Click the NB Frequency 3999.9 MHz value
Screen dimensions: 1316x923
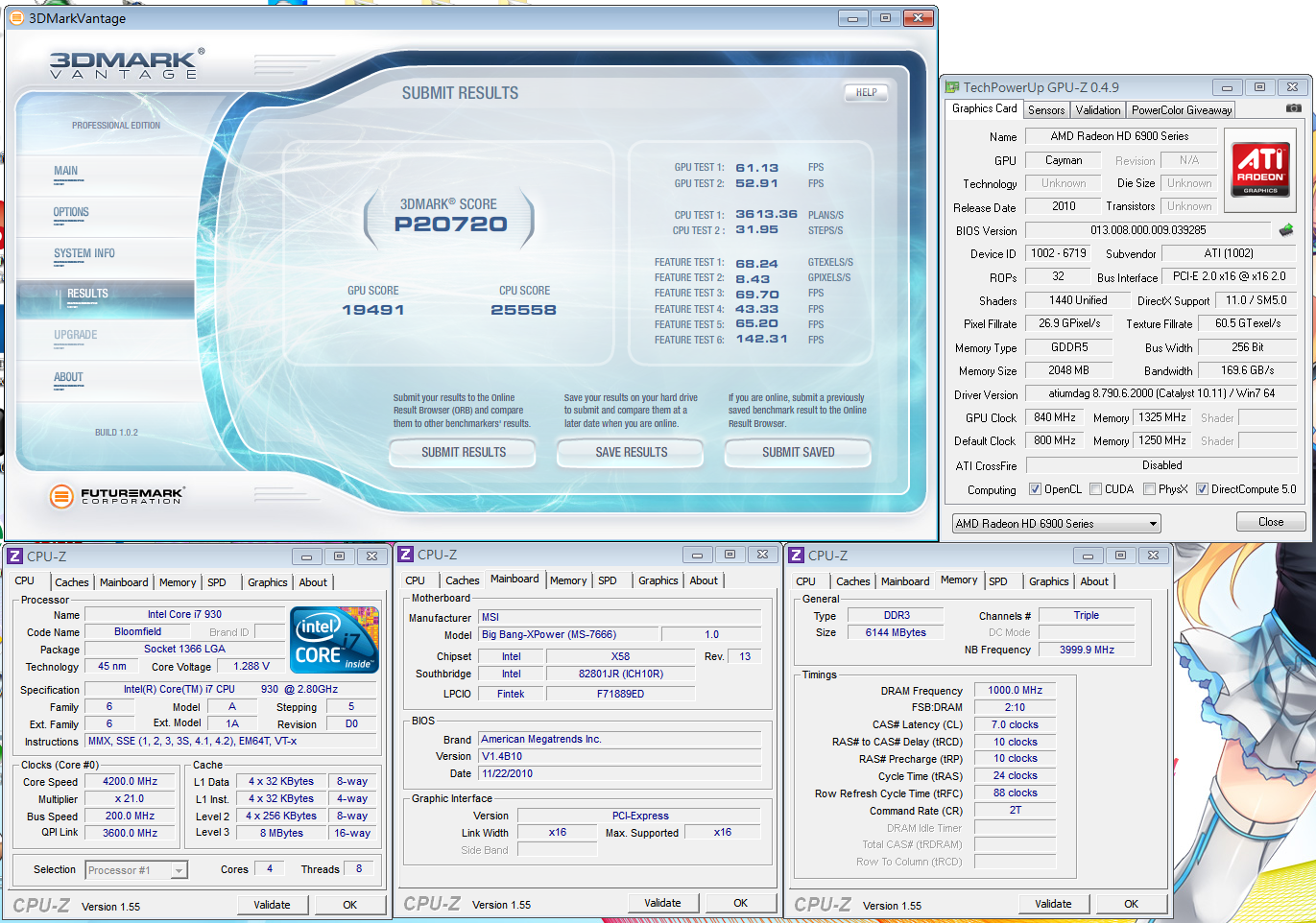(1087, 650)
